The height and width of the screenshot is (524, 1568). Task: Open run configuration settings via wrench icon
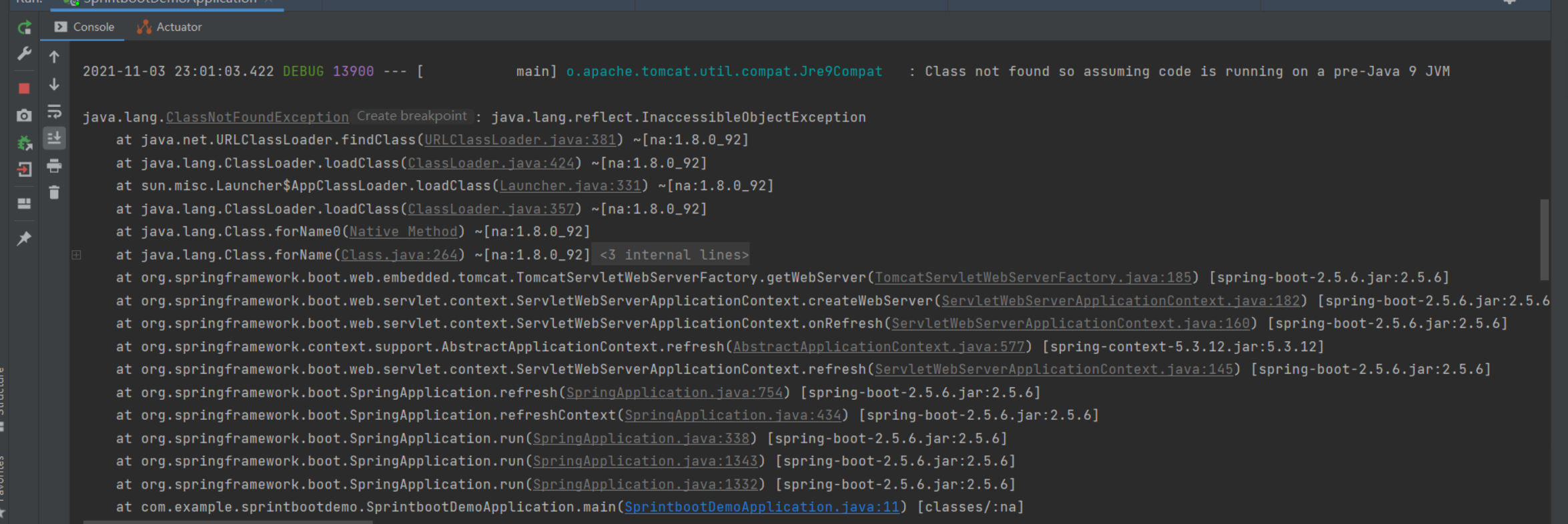coord(25,53)
